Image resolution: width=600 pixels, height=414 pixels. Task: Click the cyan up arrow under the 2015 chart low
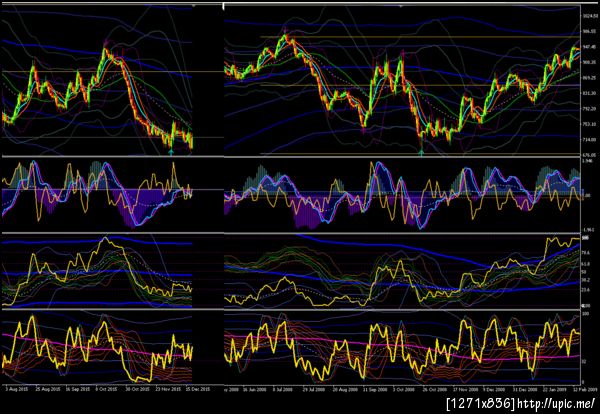coord(171,152)
